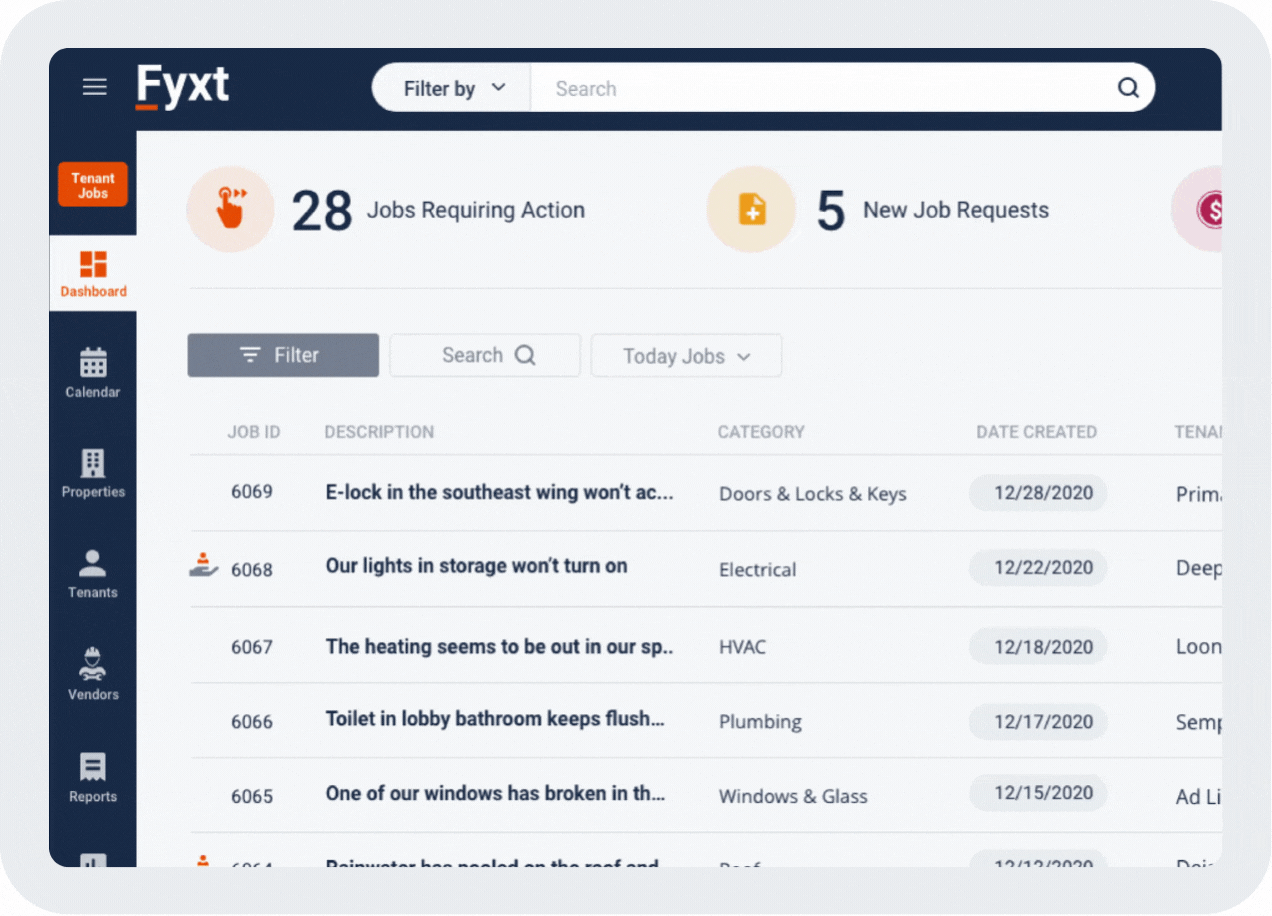
Task: Open the Vendors sidebar item
Action: [93, 674]
